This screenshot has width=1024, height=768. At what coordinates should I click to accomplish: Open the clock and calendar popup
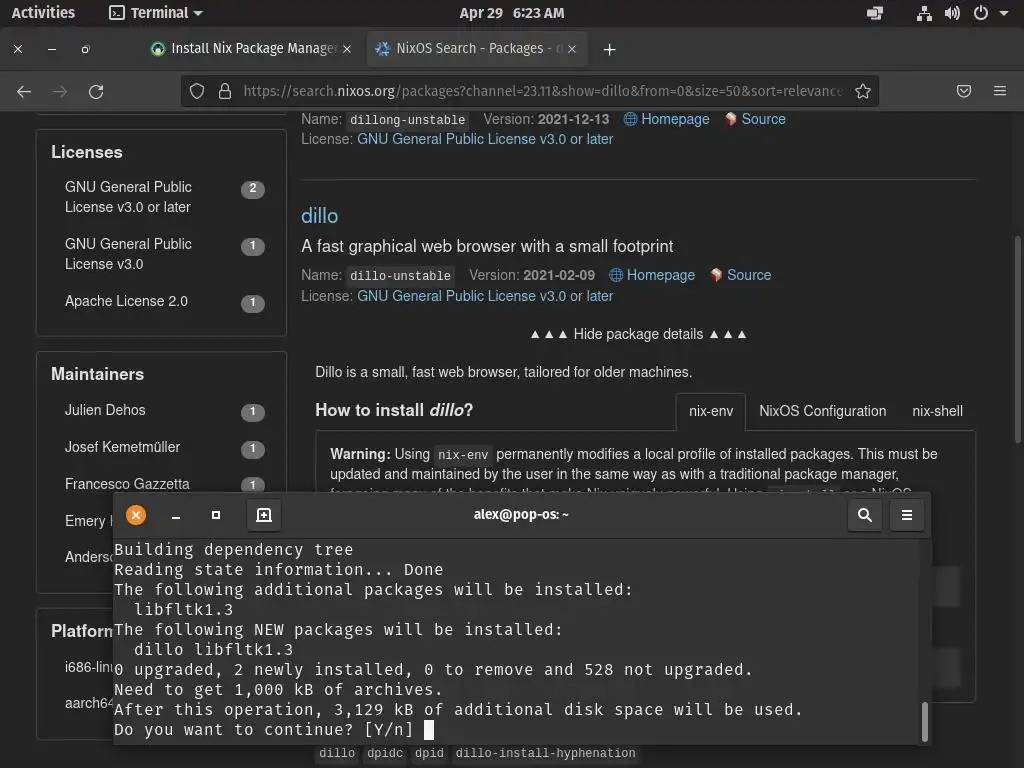[511, 13]
